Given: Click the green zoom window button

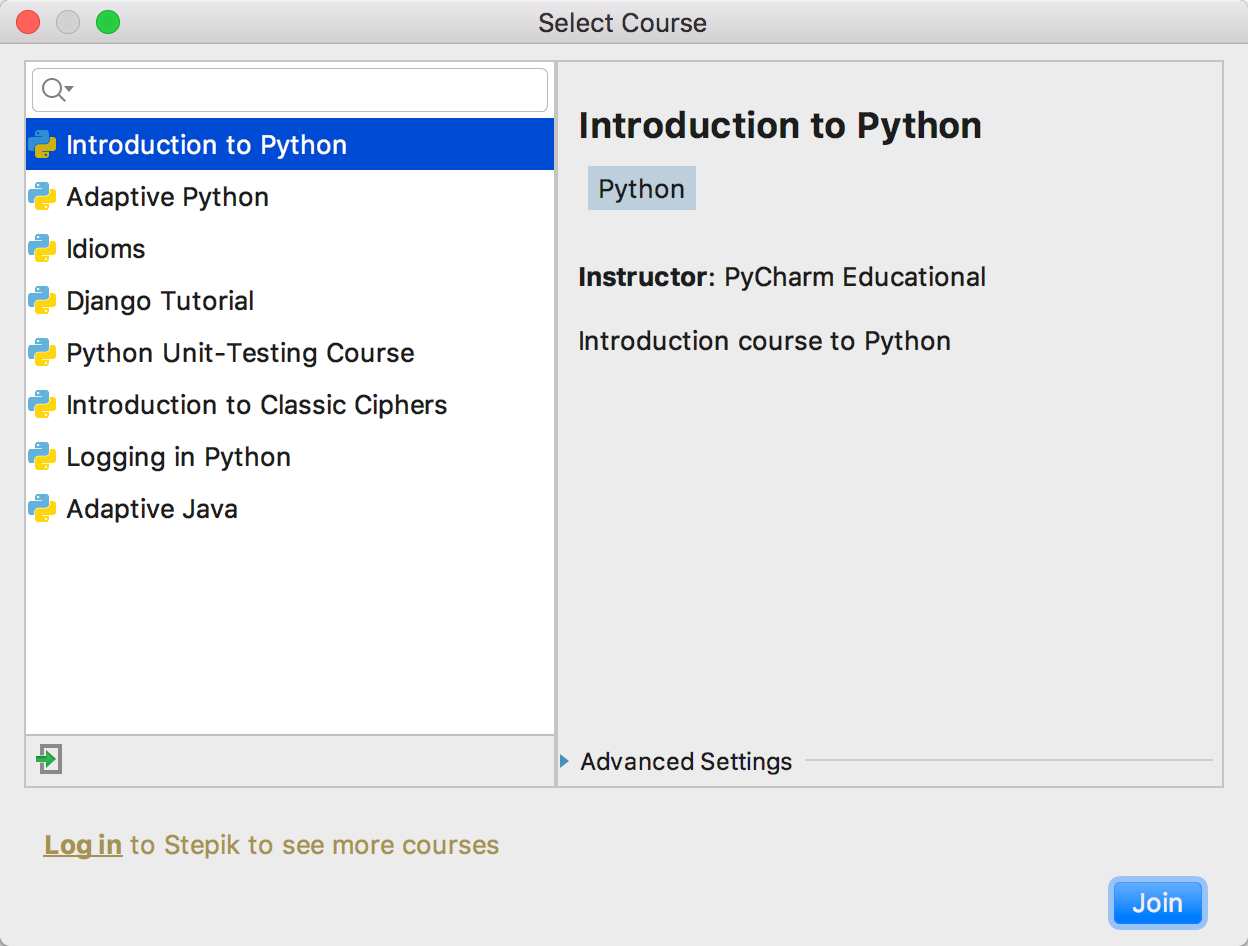Looking at the screenshot, I should click(108, 22).
